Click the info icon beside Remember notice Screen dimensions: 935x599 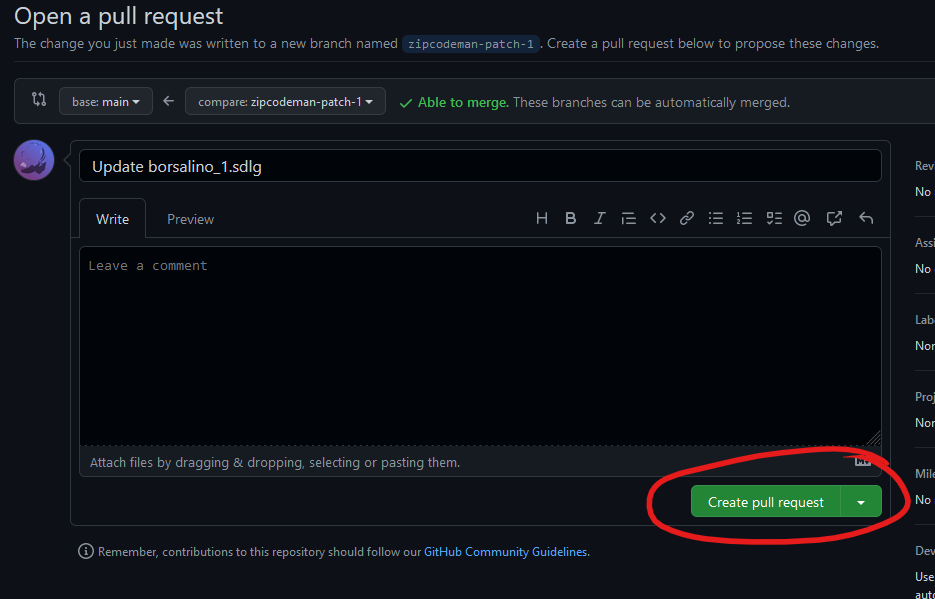coord(86,551)
